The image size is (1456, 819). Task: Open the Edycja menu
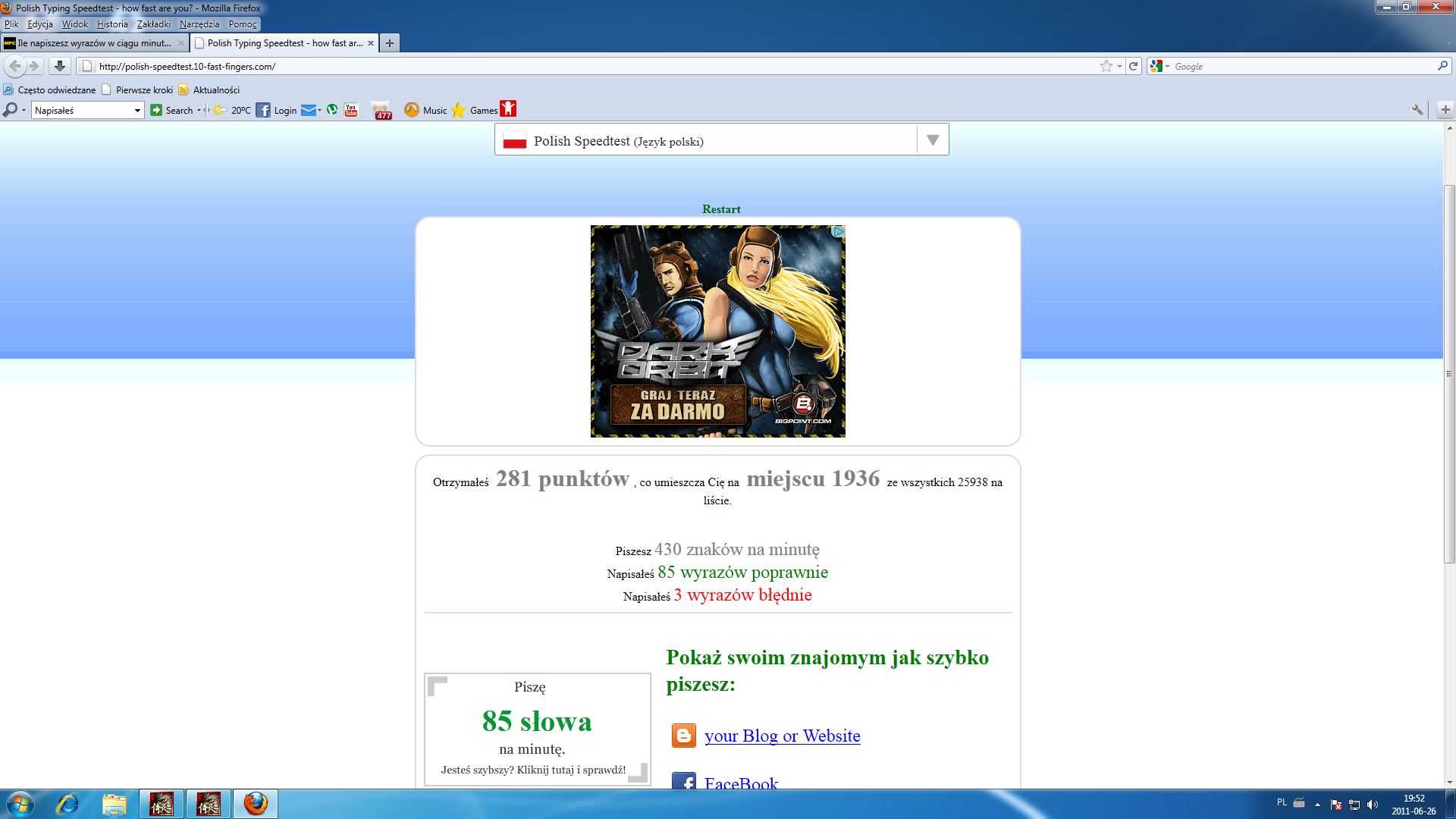click(40, 24)
